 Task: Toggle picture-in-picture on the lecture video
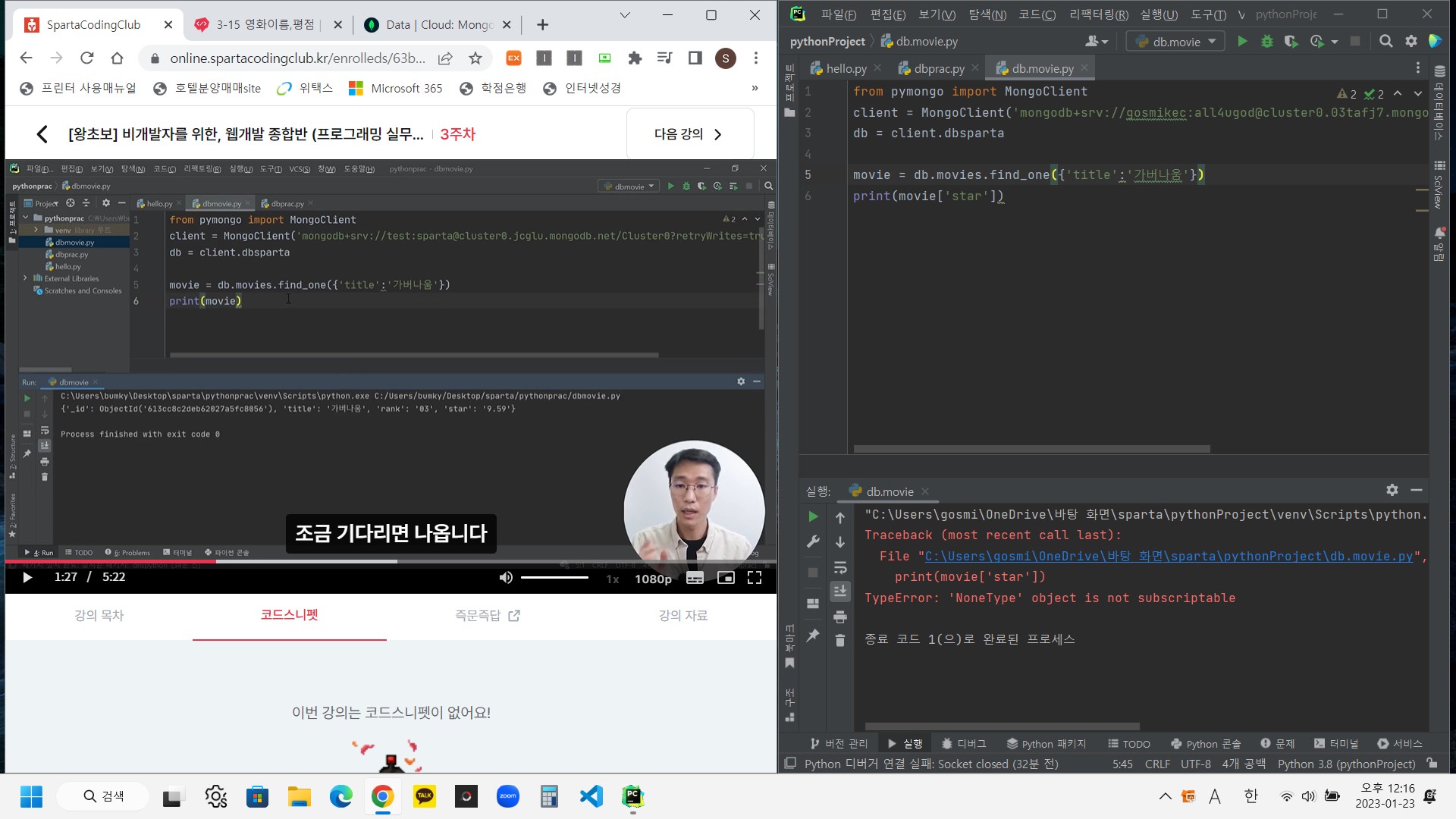(726, 578)
